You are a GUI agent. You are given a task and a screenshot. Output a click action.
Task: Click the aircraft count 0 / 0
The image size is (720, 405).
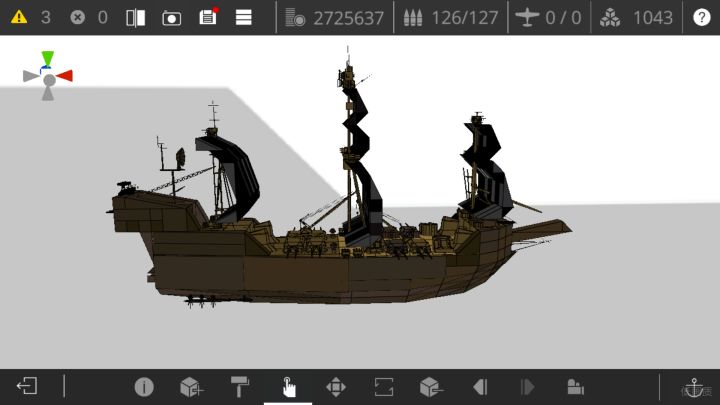tap(548, 17)
